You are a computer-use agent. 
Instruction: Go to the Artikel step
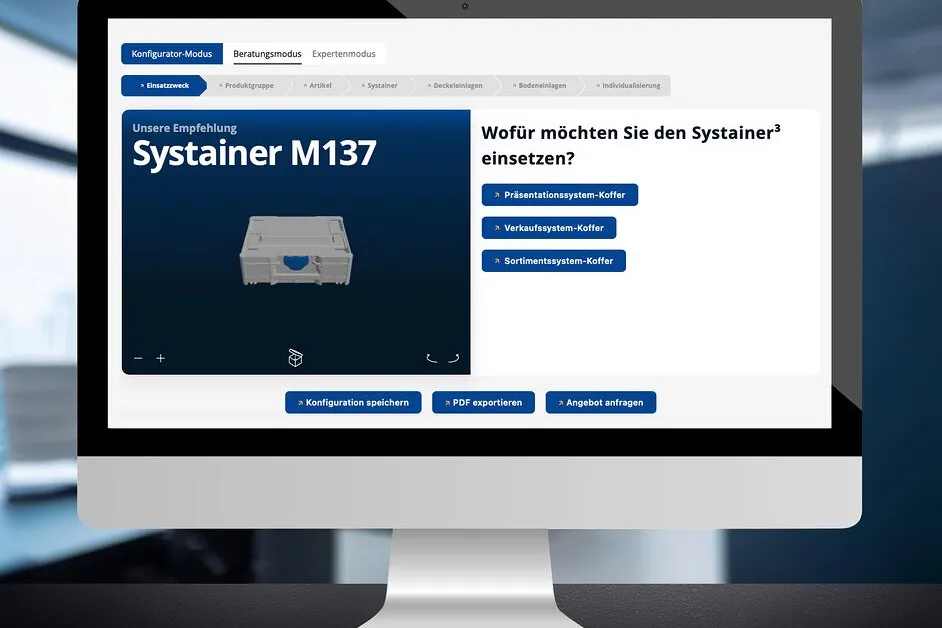coord(317,85)
